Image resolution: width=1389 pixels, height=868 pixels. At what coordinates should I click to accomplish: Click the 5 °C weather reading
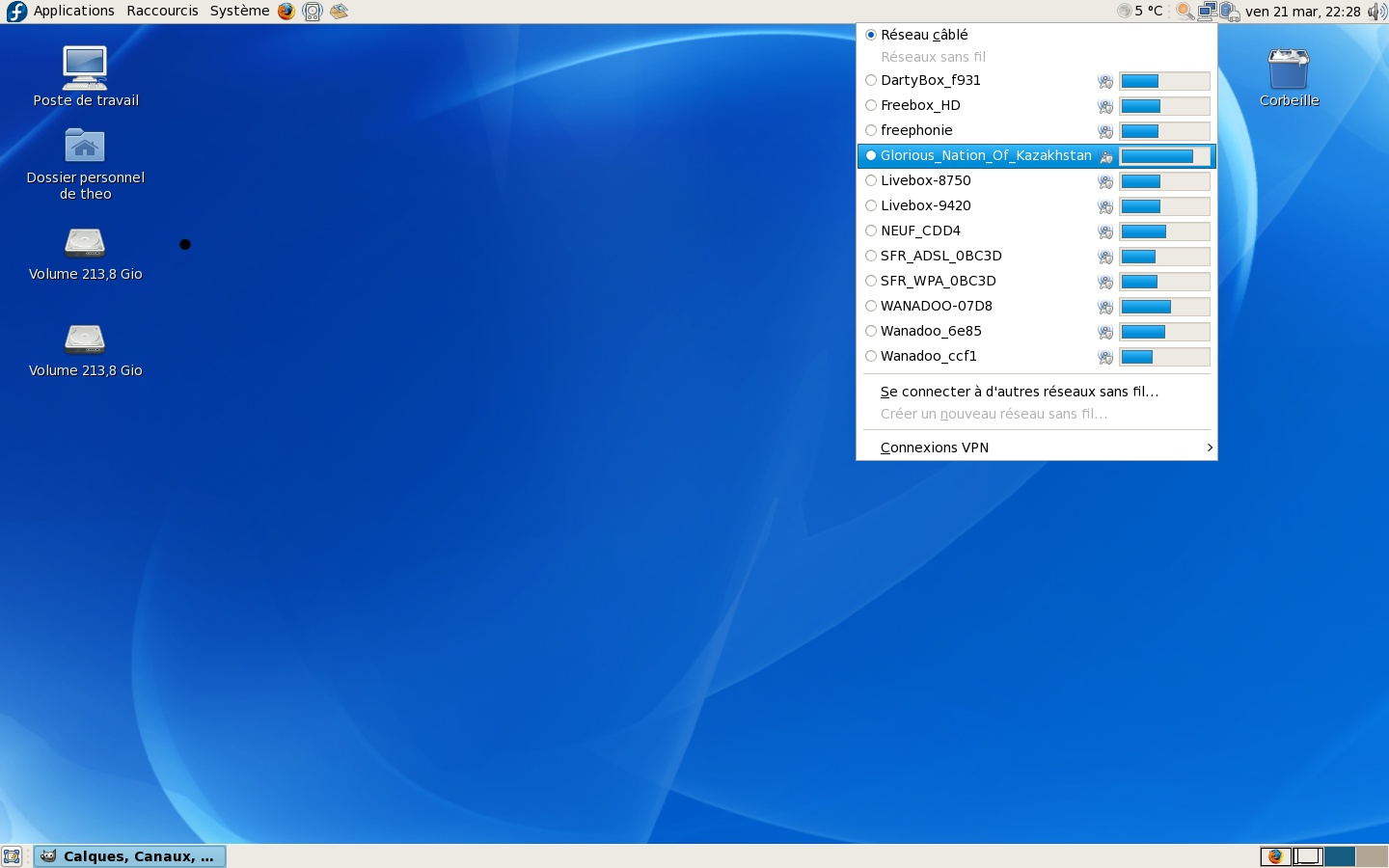1149,12
